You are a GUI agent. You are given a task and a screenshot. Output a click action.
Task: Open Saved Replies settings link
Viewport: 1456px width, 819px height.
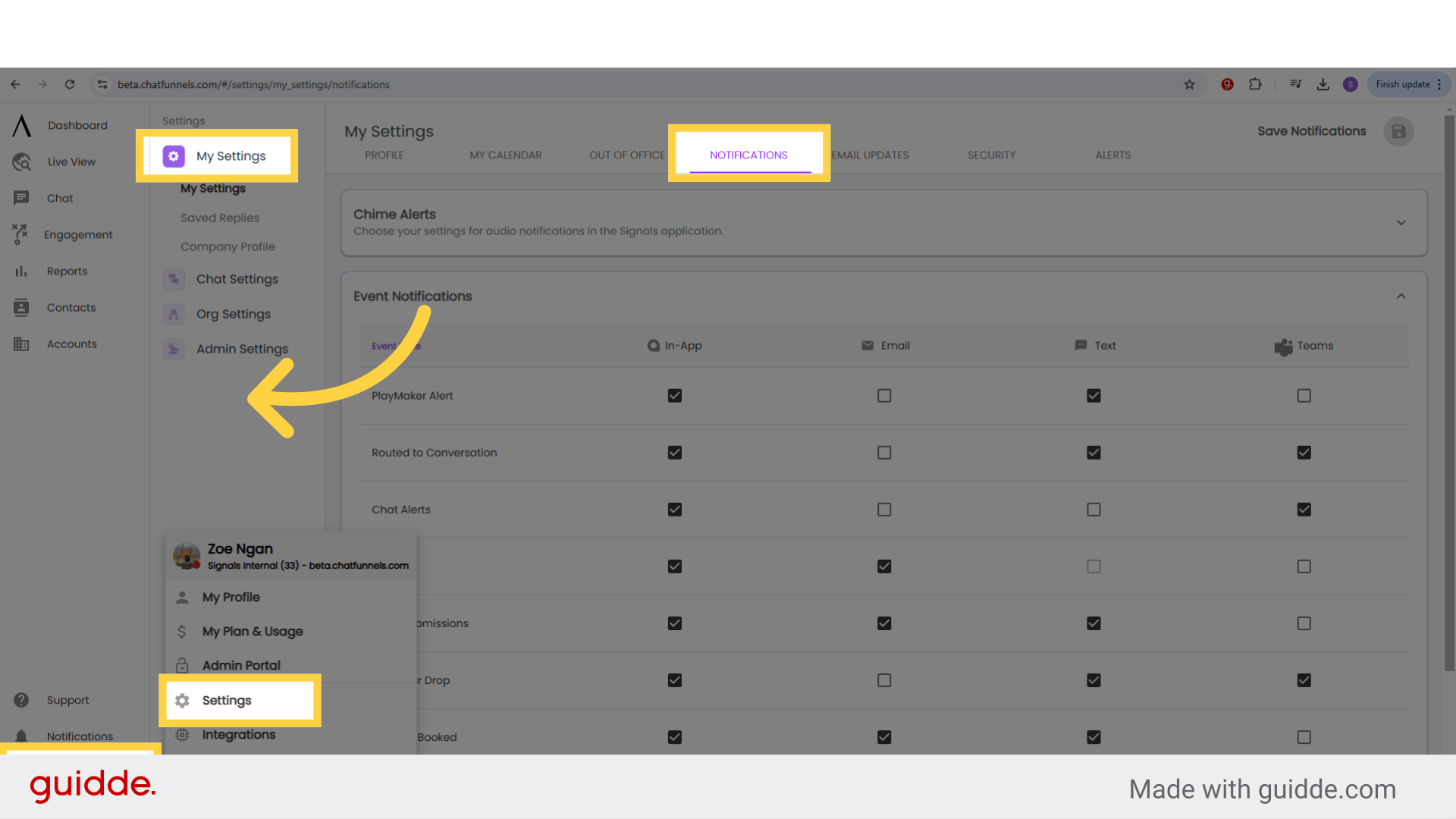220,218
